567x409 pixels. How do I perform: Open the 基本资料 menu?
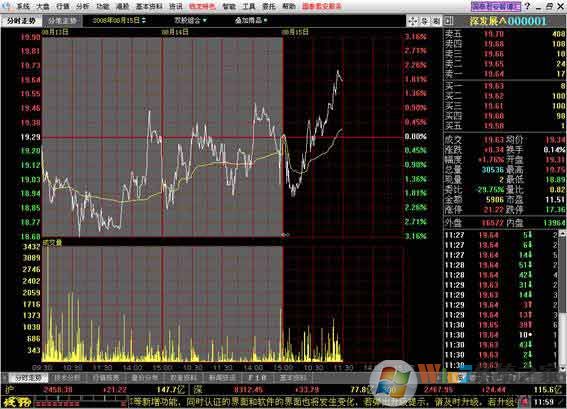(149, 6)
